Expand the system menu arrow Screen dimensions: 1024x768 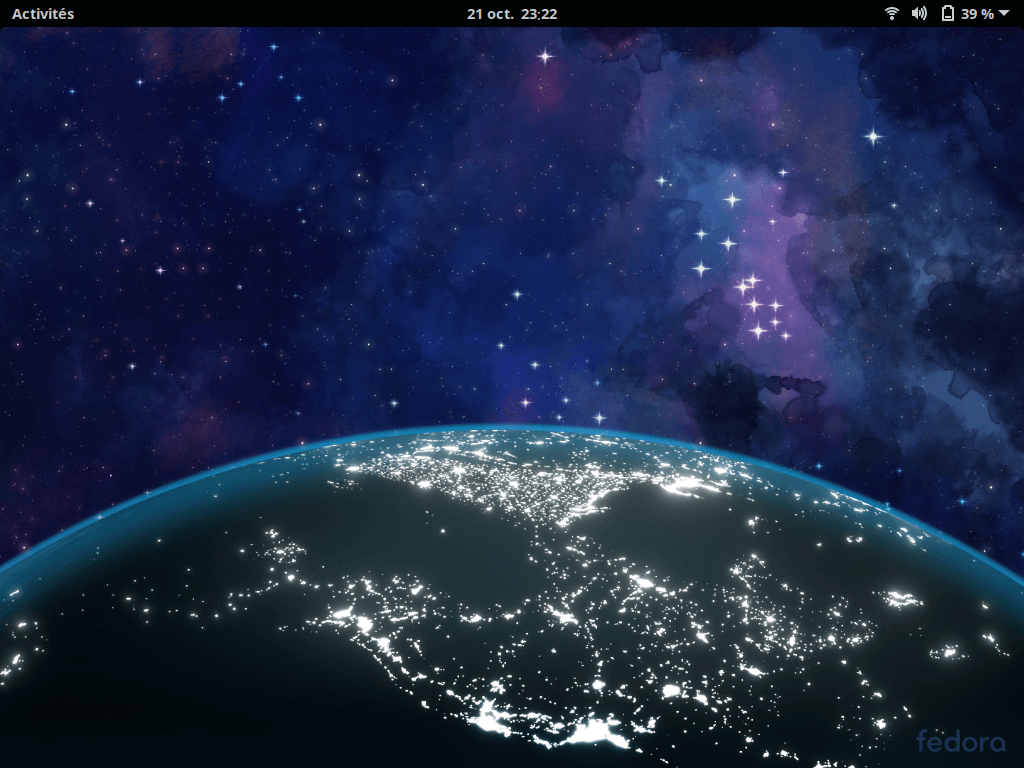click(1004, 13)
